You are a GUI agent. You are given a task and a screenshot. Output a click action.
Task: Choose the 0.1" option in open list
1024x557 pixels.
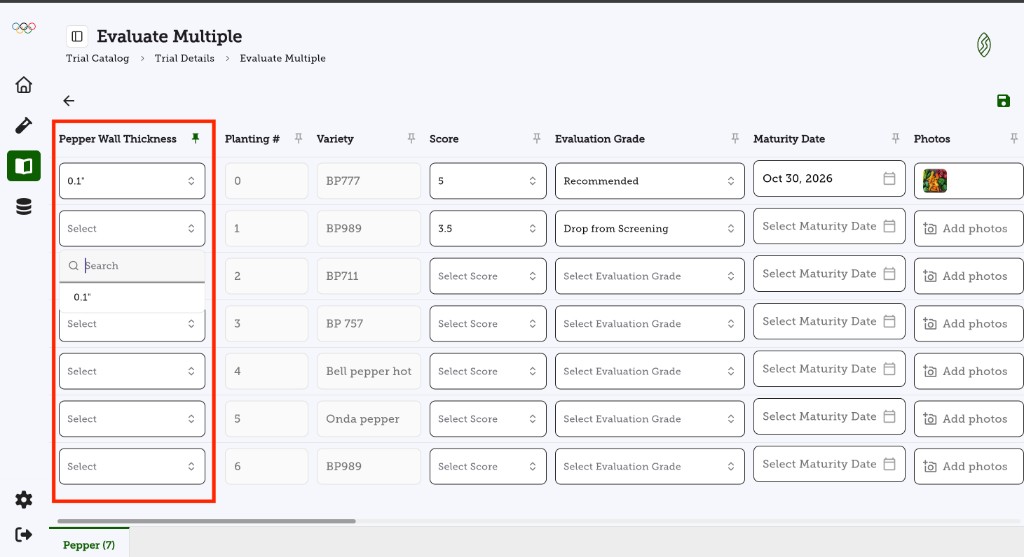[132, 297]
